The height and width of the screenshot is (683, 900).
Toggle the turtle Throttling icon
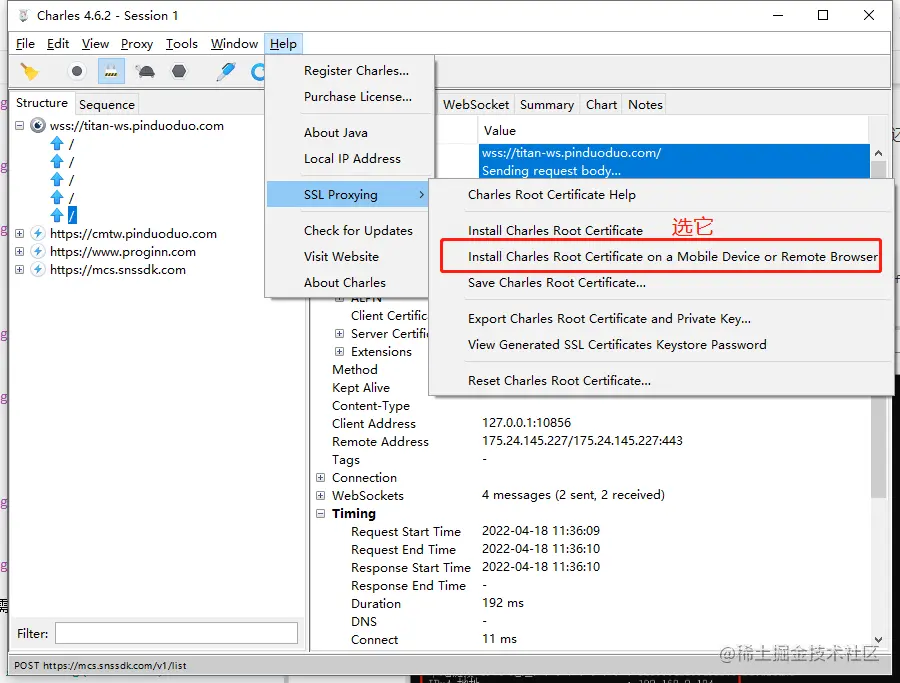click(145, 71)
